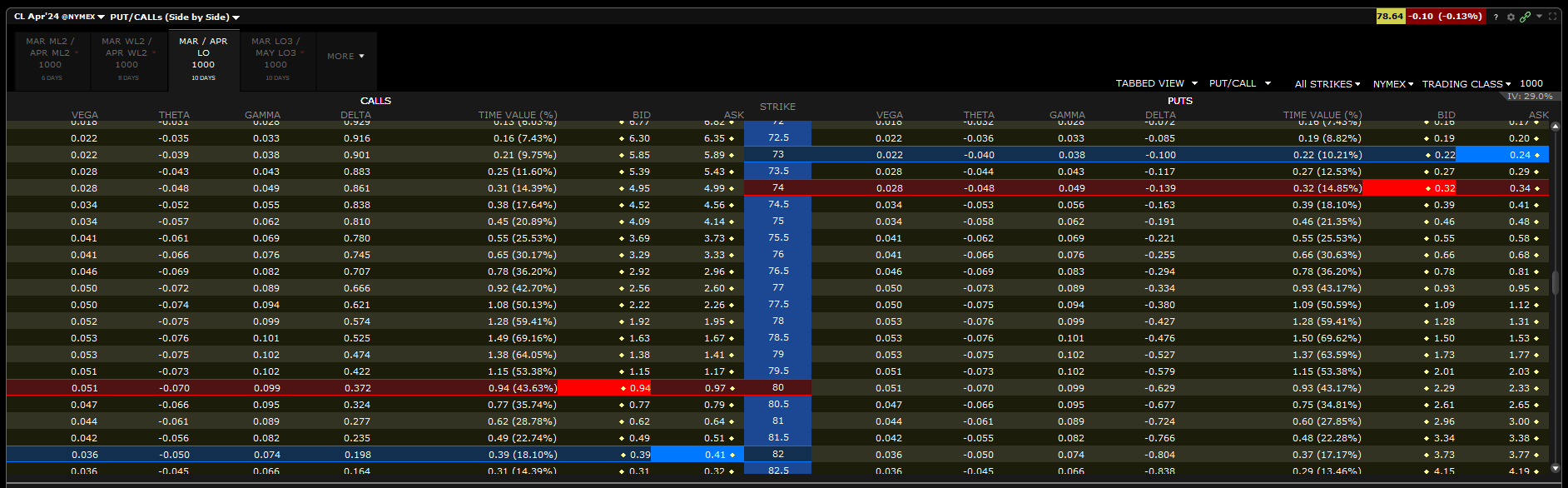Click call ask 3.33 at strike 76
This screenshot has width=1568, height=488.
pyautogui.click(x=714, y=255)
